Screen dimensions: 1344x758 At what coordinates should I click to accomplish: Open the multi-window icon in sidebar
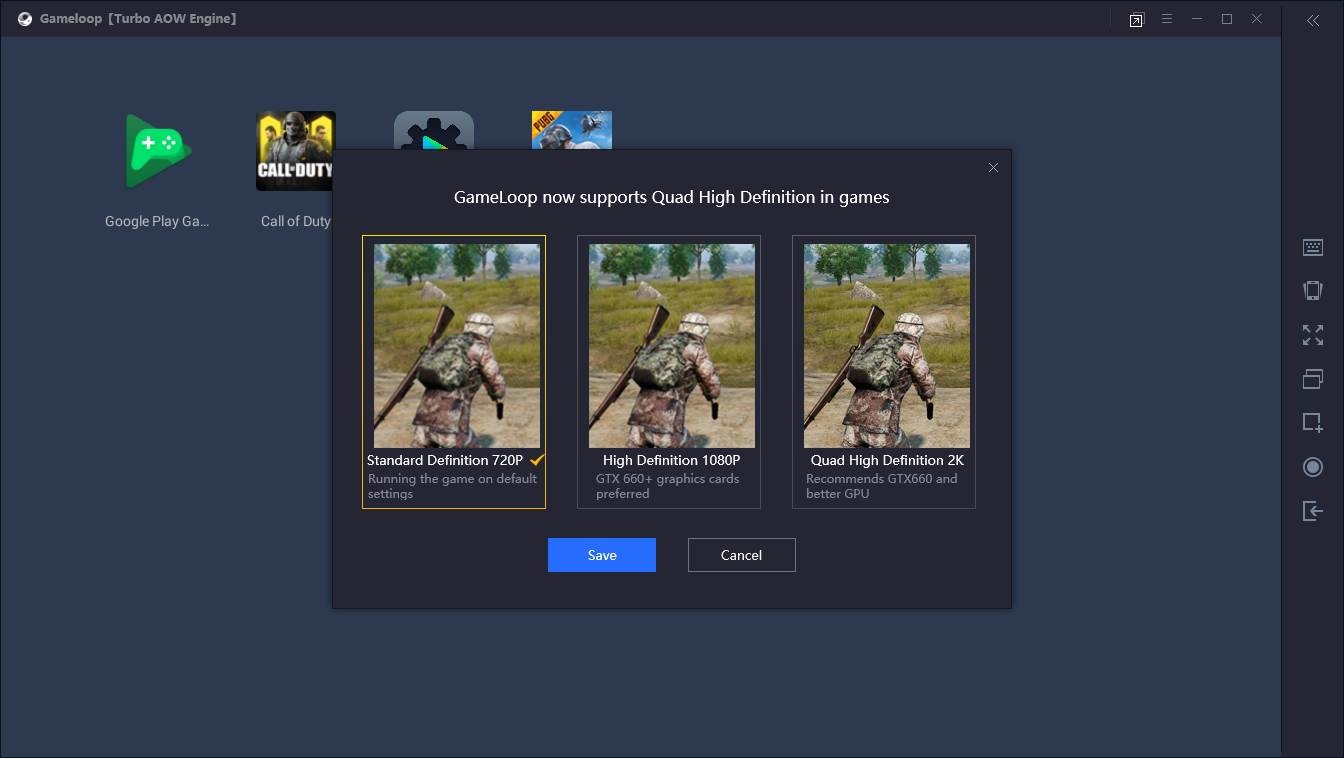pos(1313,379)
